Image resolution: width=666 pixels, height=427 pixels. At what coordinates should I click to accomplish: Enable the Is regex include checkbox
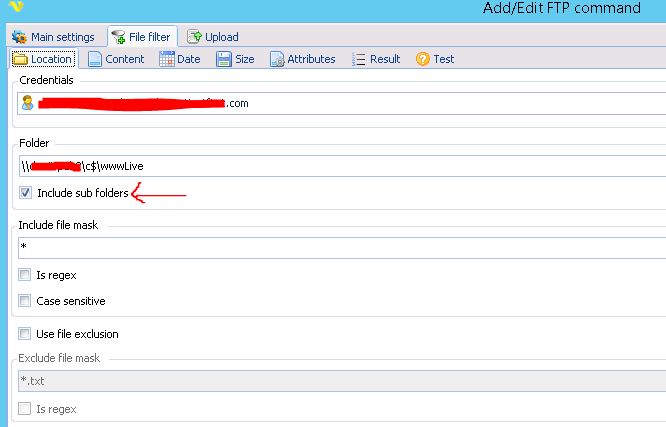[25, 275]
